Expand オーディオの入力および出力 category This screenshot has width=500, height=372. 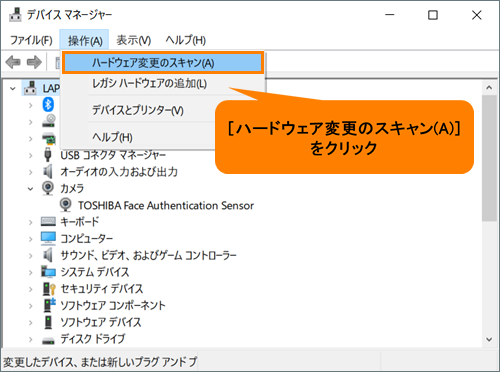point(31,172)
